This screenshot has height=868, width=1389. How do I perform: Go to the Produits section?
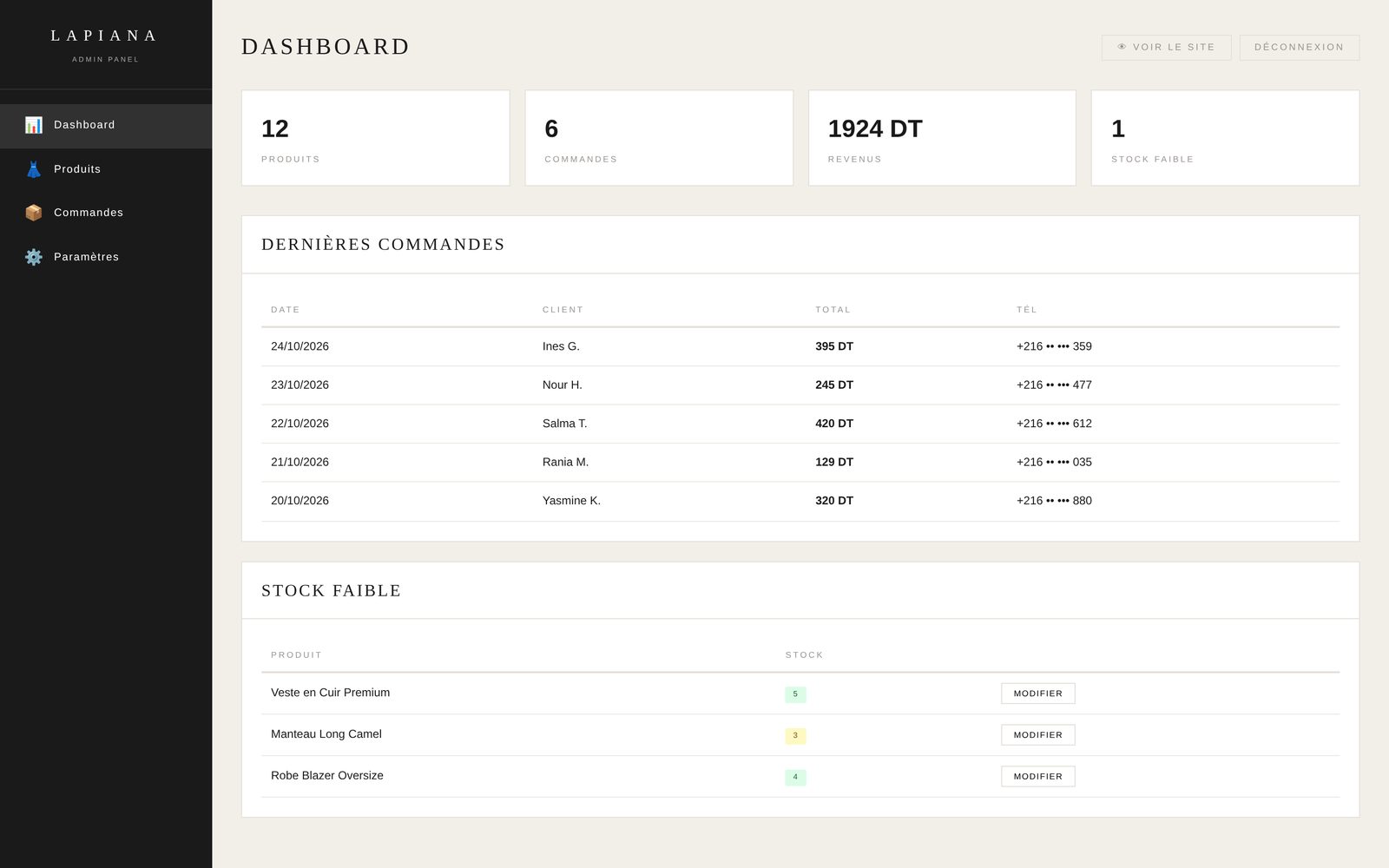(x=106, y=169)
